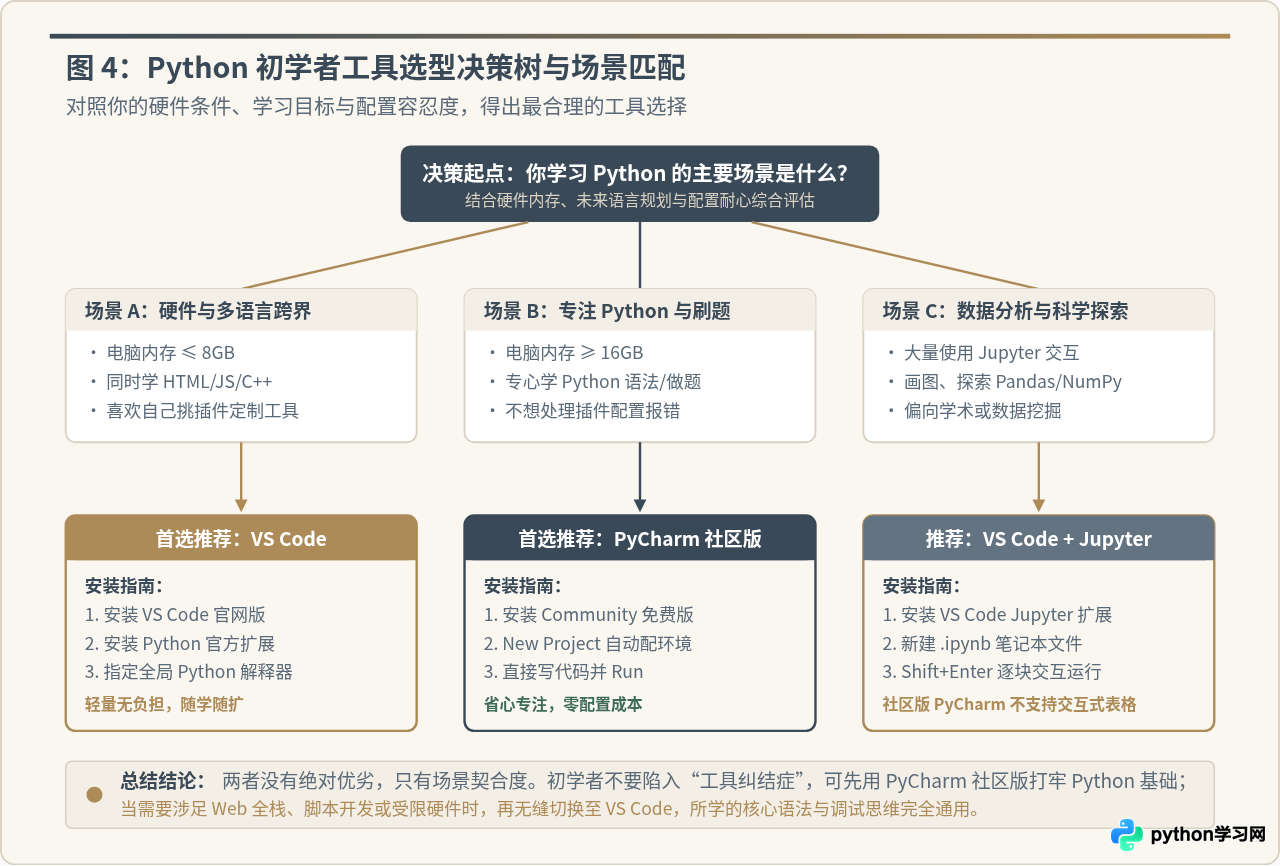This screenshot has height=866, width=1280.
Task: Select the bullet "电脑内存 ≤ 8GB"
Action: (x=171, y=353)
